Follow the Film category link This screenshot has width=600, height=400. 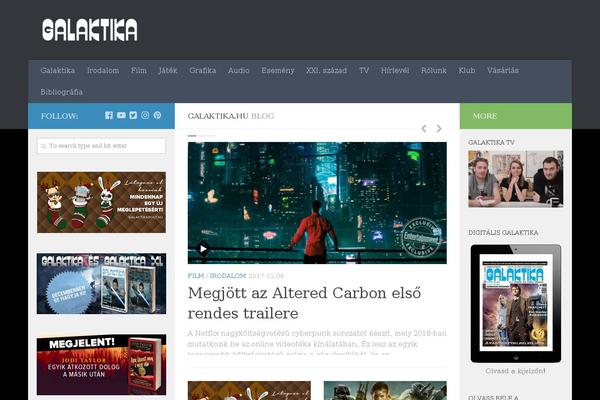click(x=196, y=276)
